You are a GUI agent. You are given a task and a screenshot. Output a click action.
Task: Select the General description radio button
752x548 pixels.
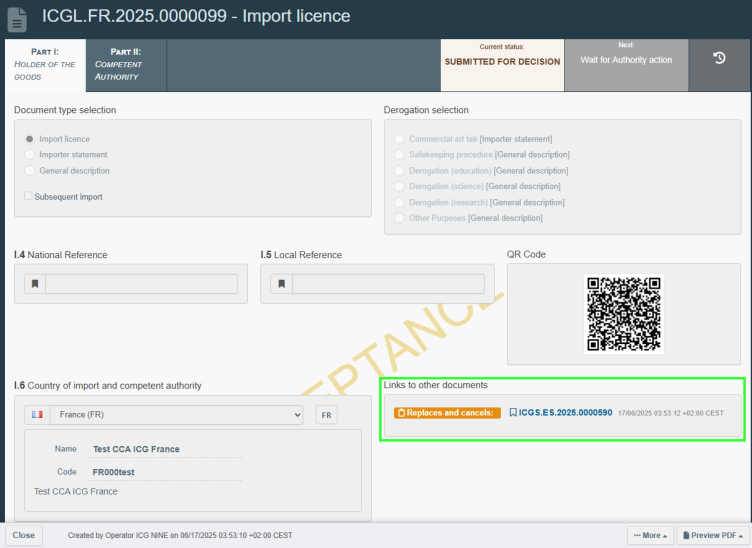pyautogui.click(x=30, y=171)
